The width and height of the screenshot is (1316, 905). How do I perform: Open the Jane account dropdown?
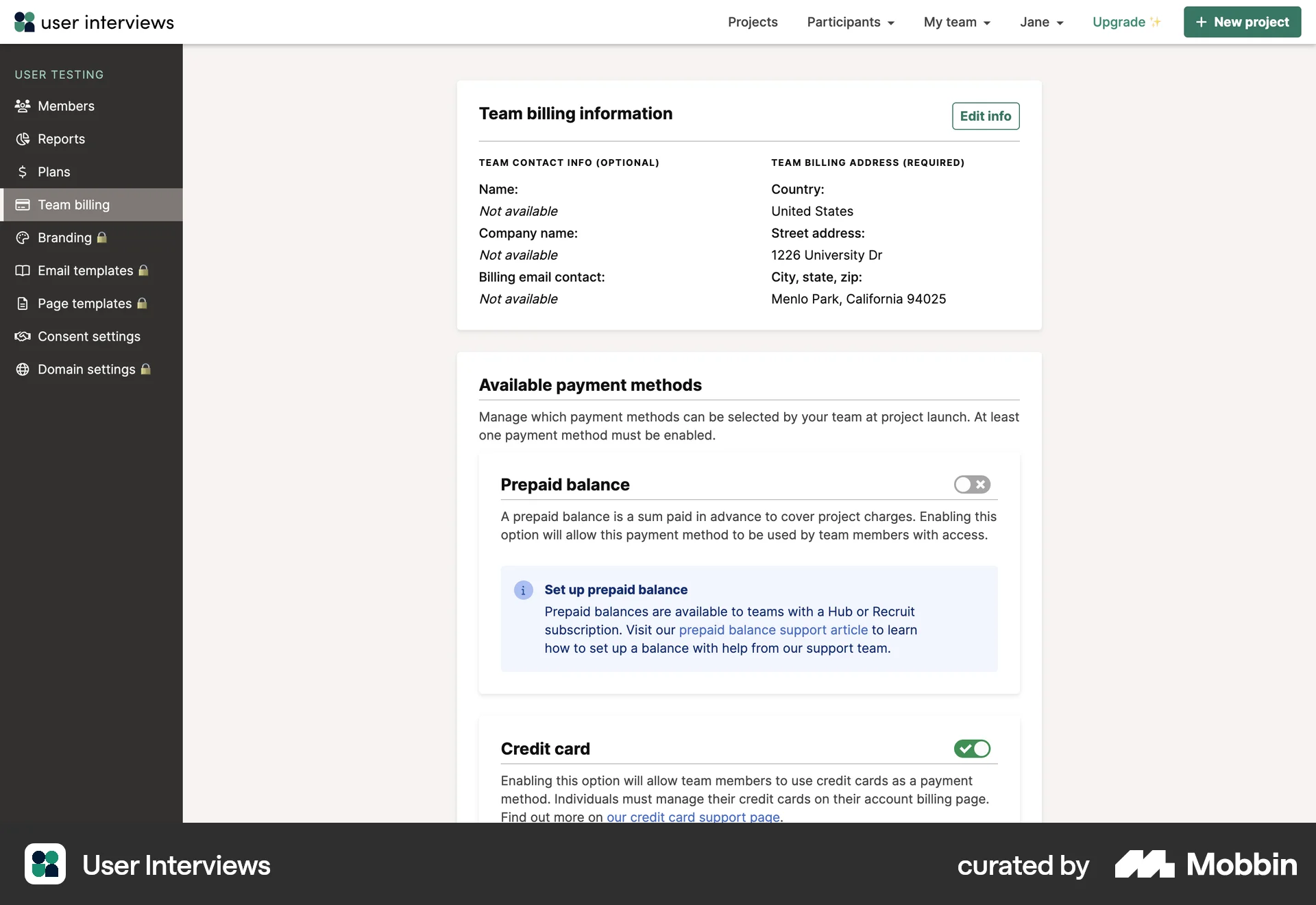pyautogui.click(x=1041, y=22)
